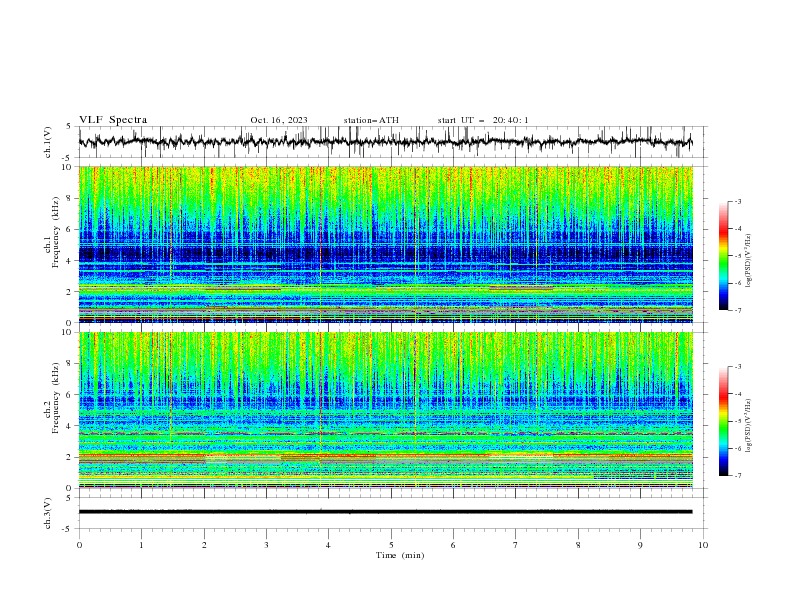
Task: Click the "Time (min)" x-axis label
Action: click(400, 555)
